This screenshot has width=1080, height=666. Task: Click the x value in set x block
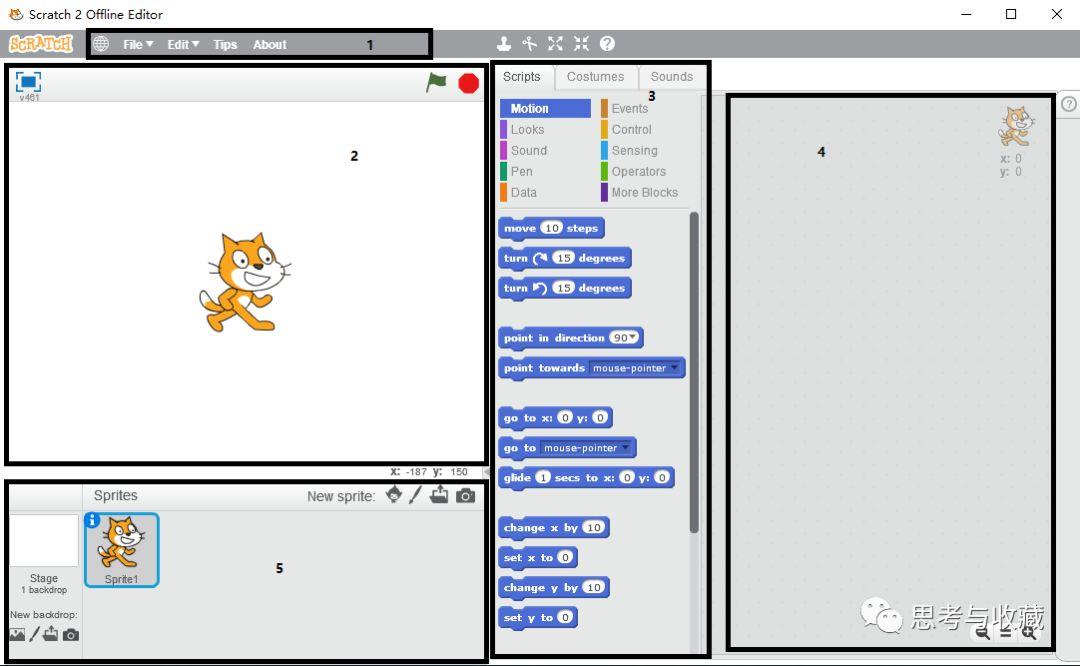pyautogui.click(x=565, y=557)
